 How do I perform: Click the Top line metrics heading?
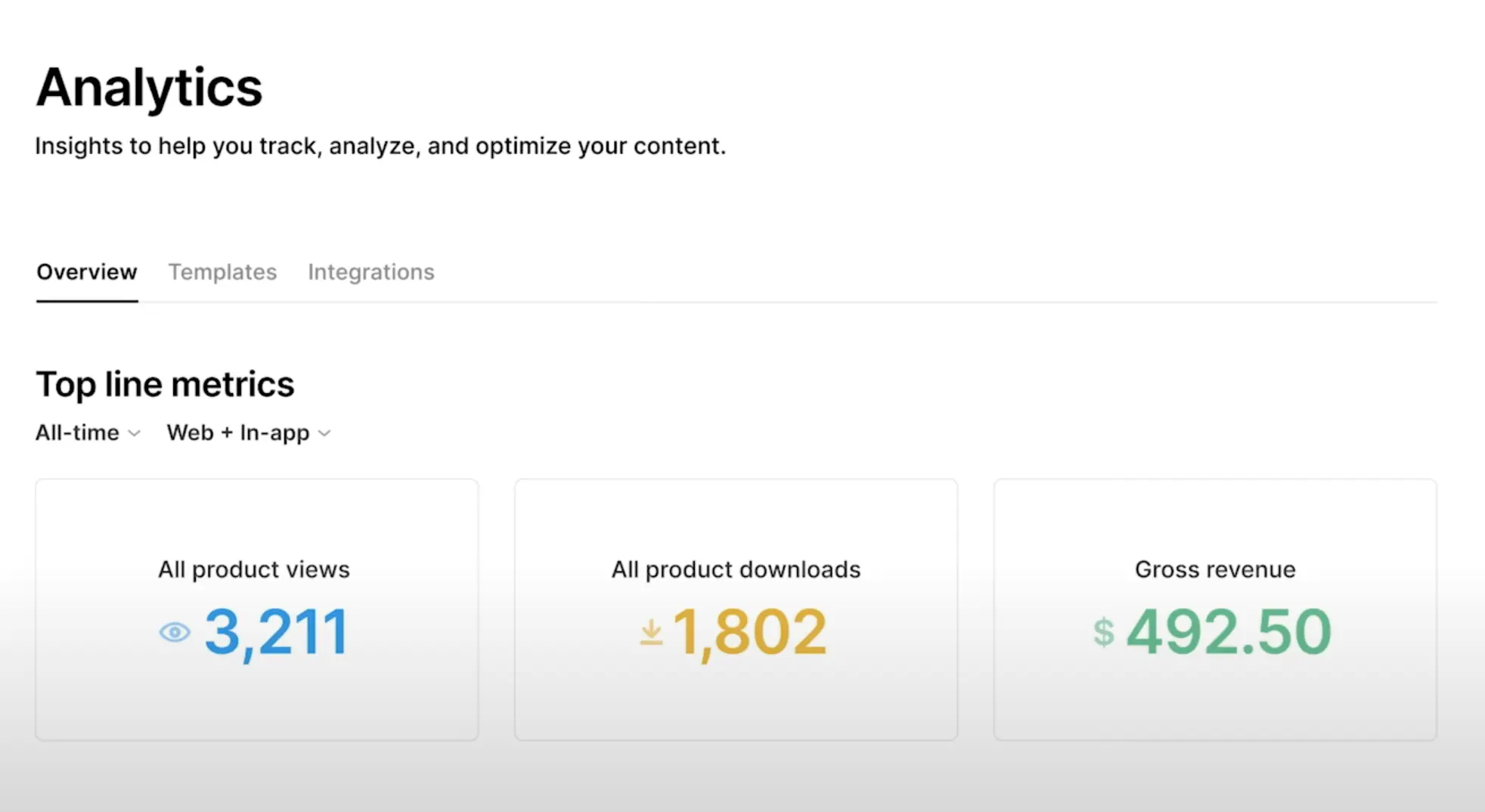coord(165,384)
